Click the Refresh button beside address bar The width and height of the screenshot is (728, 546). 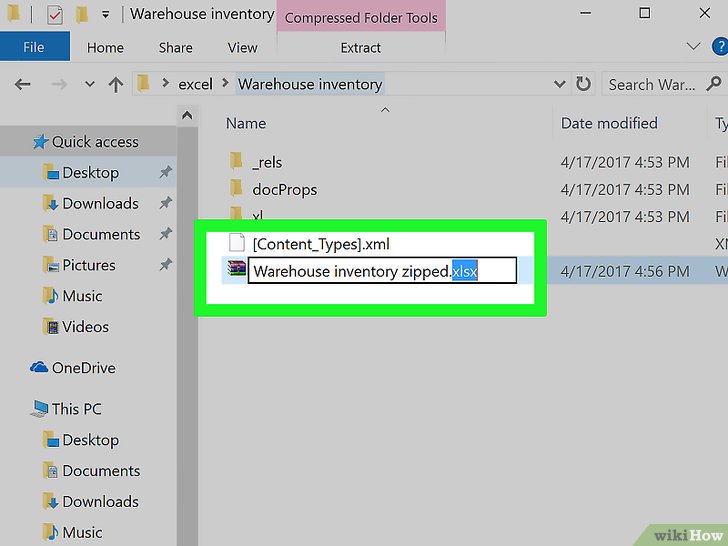click(584, 85)
